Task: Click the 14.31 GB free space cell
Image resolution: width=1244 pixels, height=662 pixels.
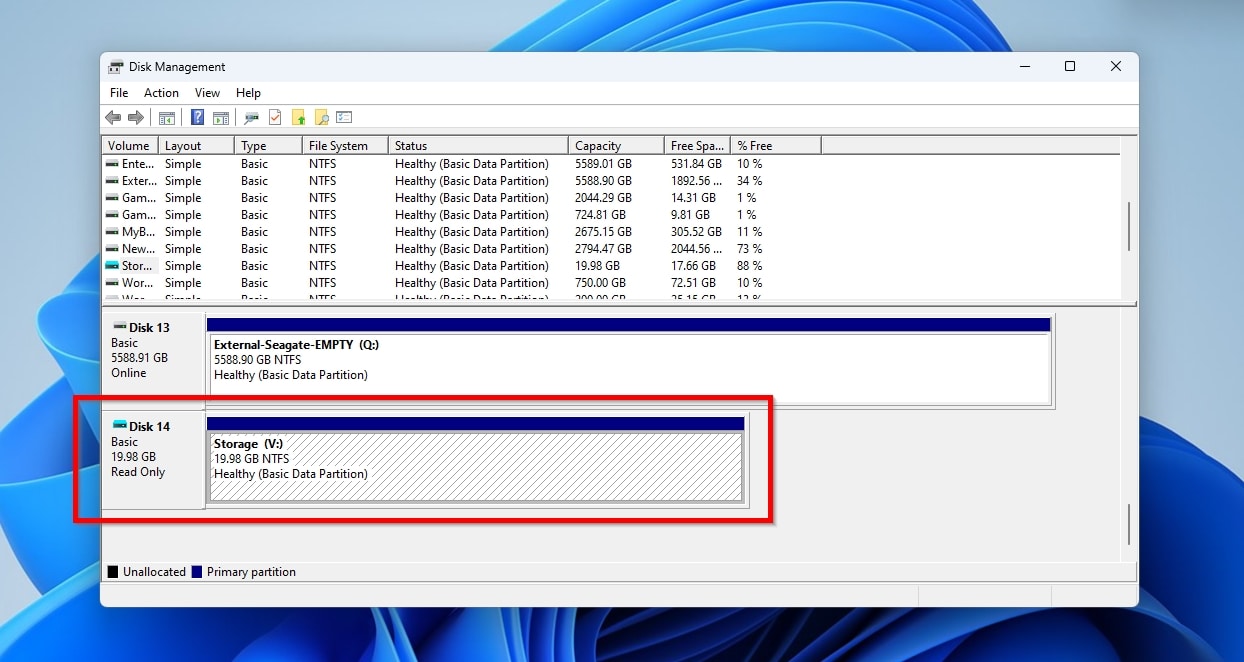Action: pos(693,198)
